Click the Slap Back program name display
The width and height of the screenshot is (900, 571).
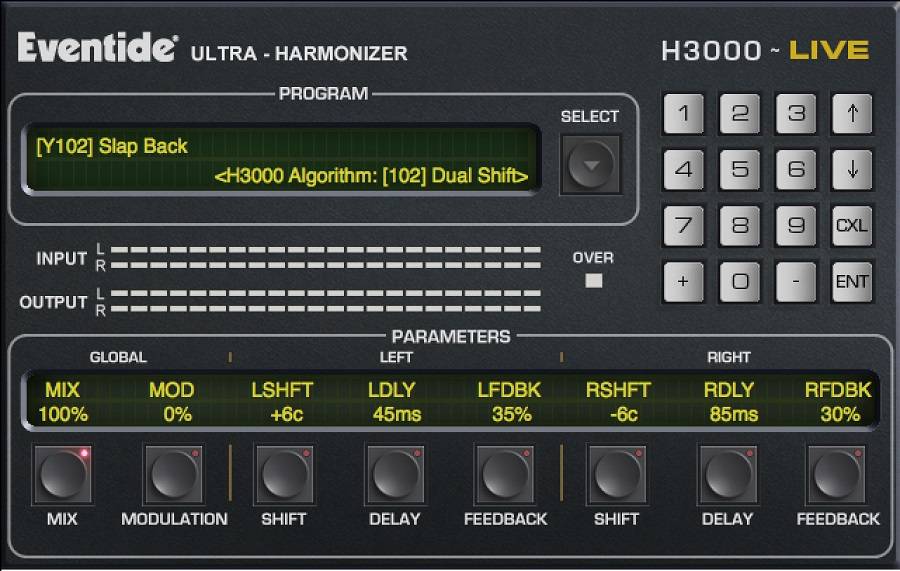112,146
